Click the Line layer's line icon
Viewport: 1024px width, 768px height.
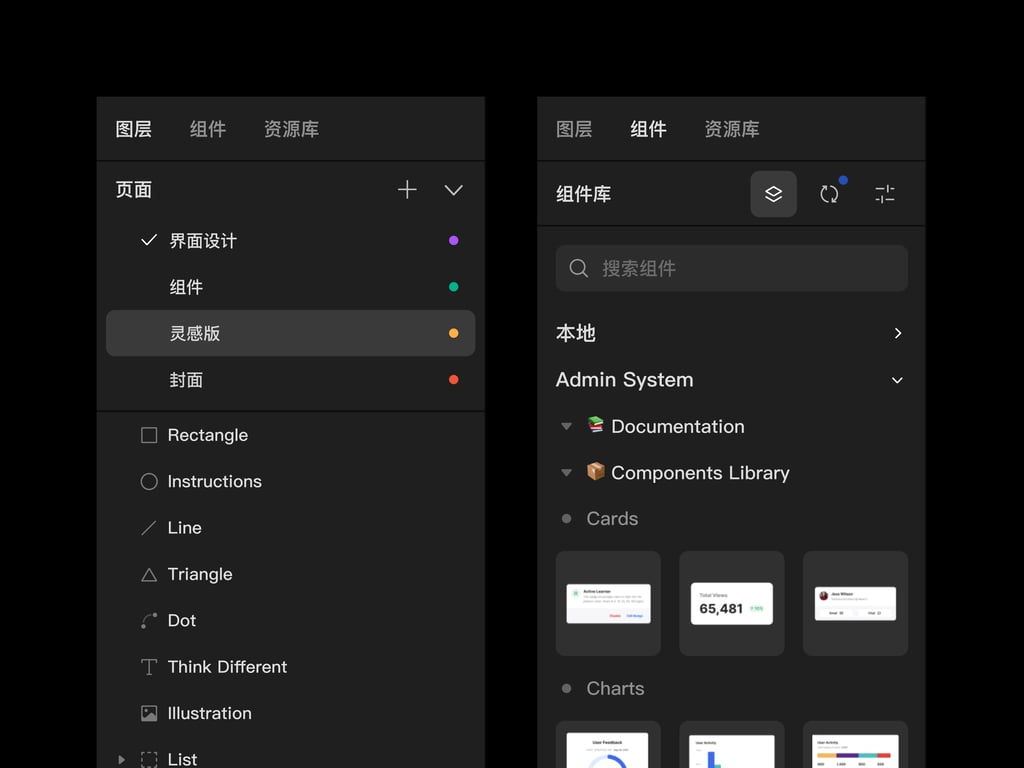(149, 528)
